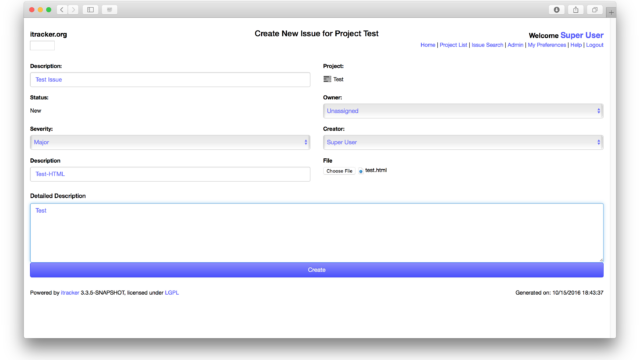Open the My Preferences link
Viewport: 640px width, 360px height.
point(547,45)
